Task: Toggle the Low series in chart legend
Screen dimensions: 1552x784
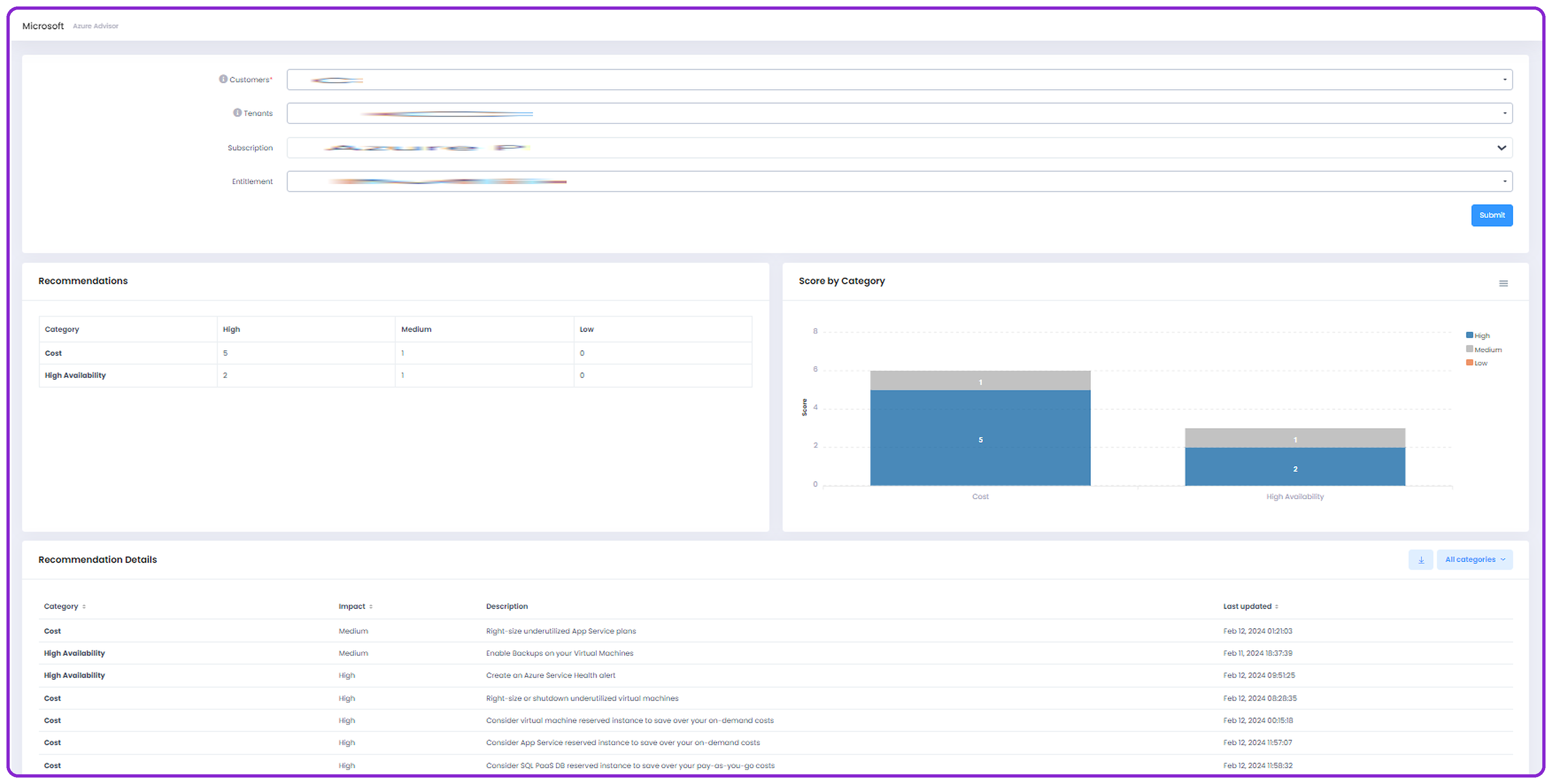Action: tap(1477, 363)
